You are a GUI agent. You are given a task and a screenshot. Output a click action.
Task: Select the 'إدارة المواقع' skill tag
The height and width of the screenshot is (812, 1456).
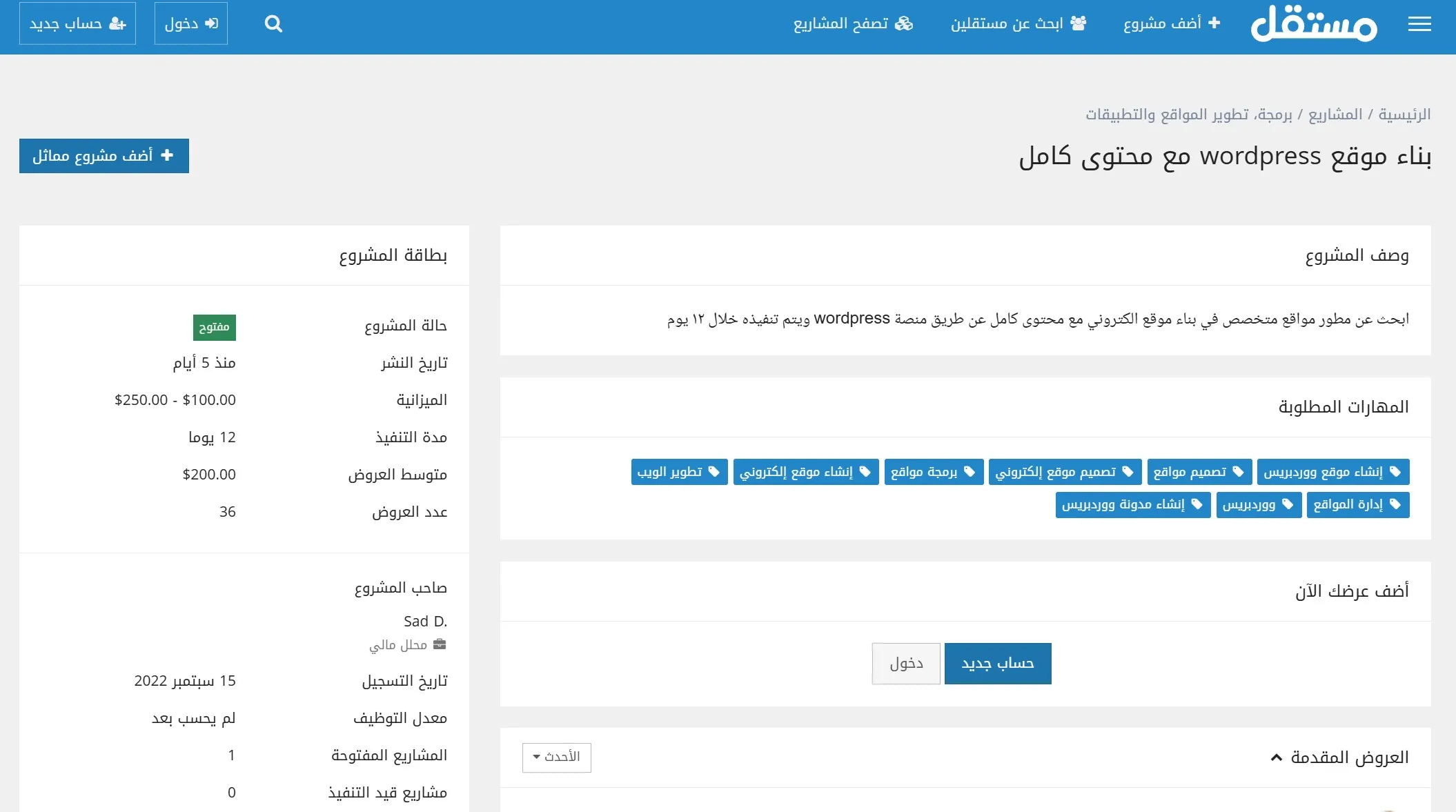pos(1357,504)
